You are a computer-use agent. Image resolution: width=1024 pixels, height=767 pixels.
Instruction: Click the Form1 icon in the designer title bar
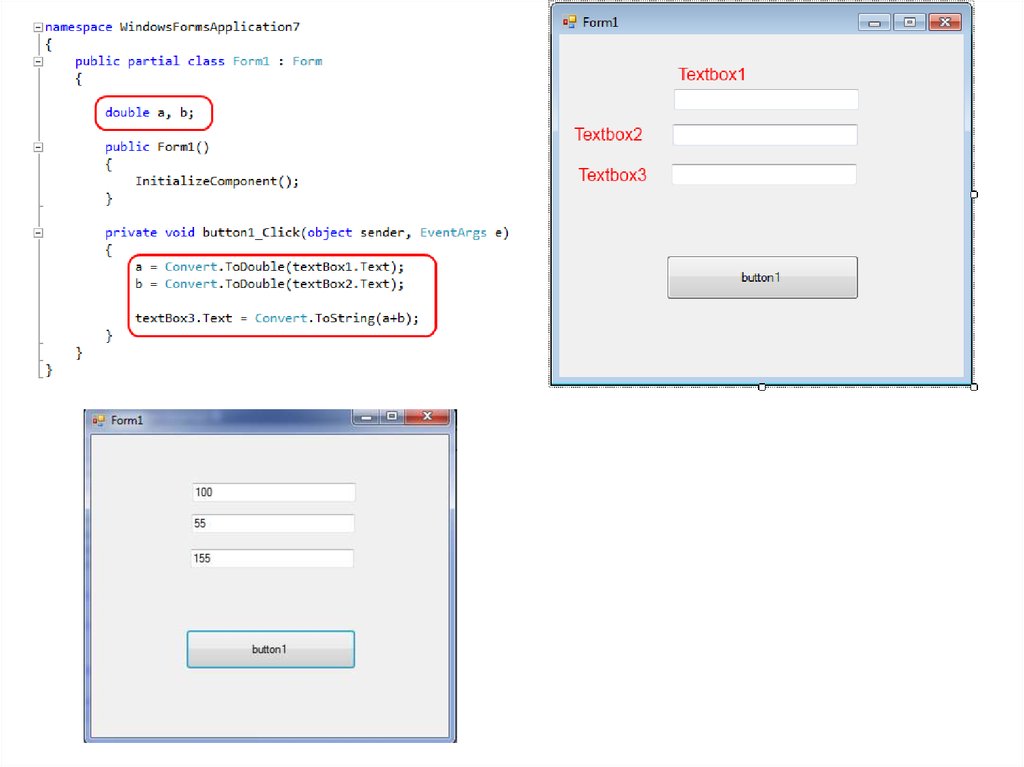point(570,21)
